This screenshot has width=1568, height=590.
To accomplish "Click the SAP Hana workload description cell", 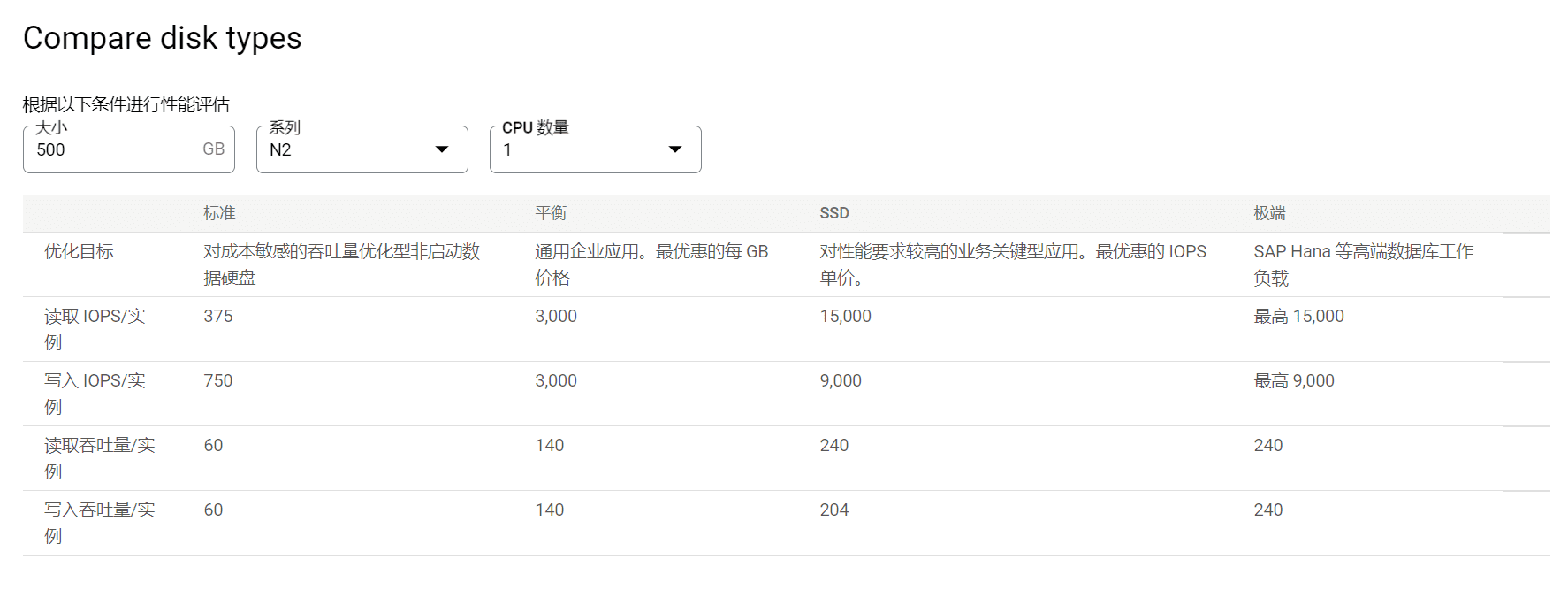I will (x=1364, y=264).
